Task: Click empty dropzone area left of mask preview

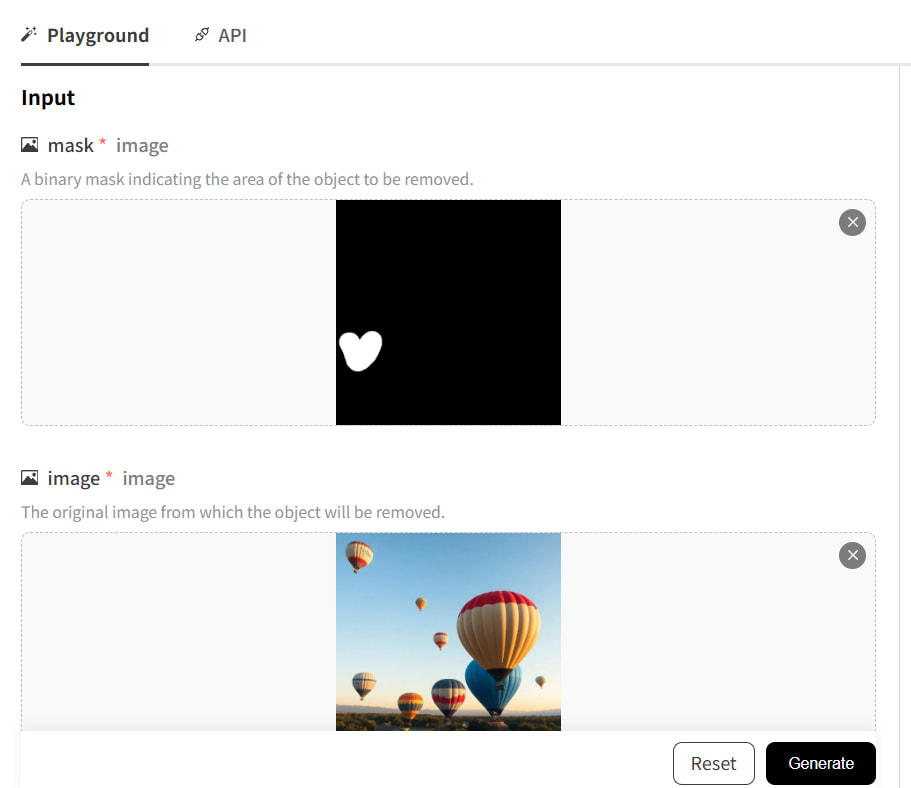Action: pos(178,312)
